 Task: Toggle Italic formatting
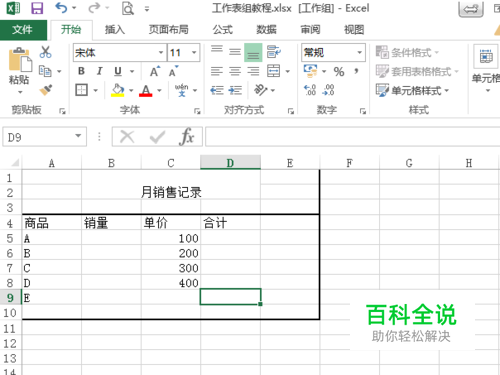click(x=99, y=71)
